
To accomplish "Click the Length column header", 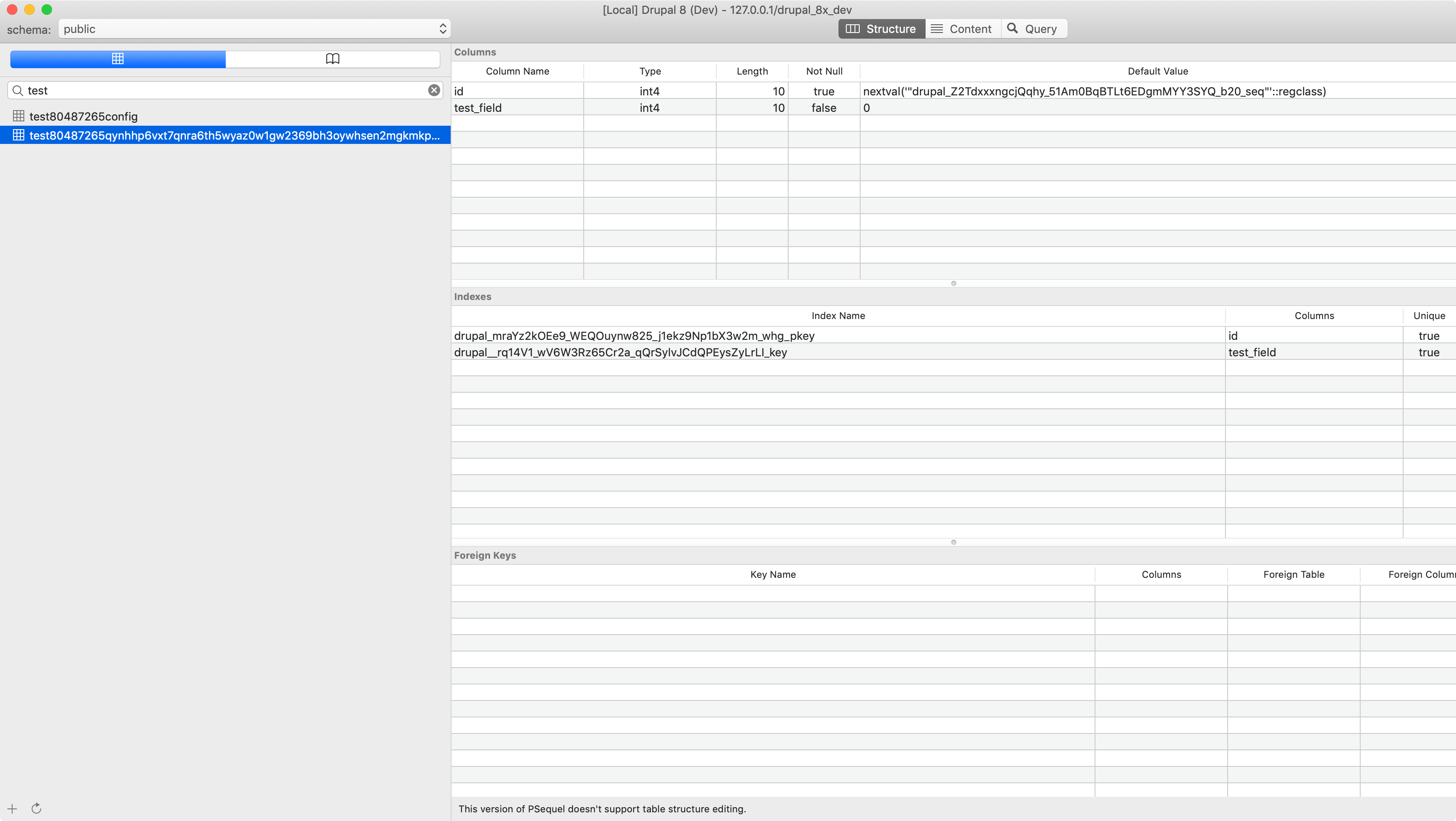I will pyautogui.click(x=752, y=71).
